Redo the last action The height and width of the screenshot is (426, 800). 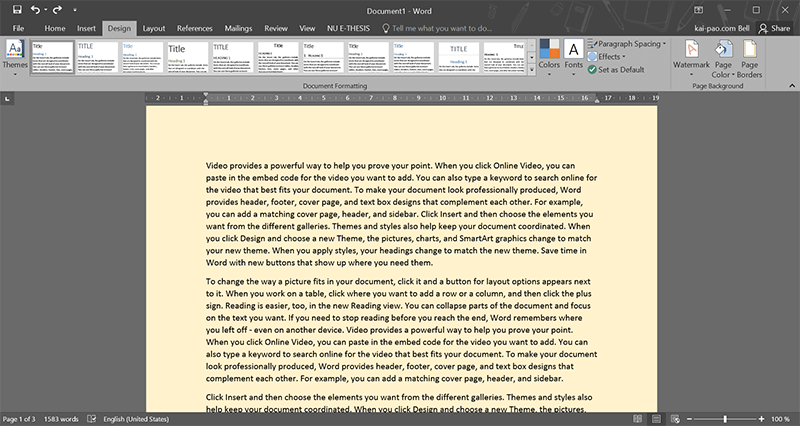tap(57, 10)
